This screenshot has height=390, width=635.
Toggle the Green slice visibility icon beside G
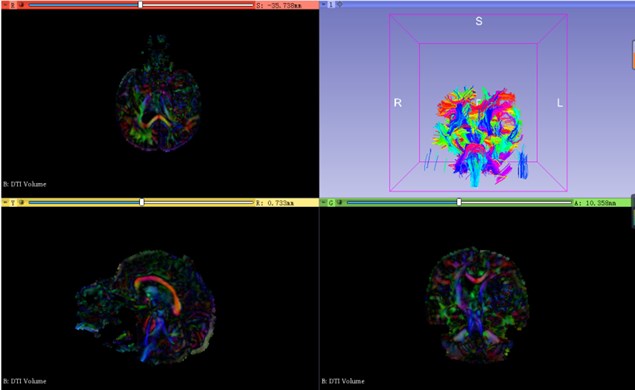339,202
